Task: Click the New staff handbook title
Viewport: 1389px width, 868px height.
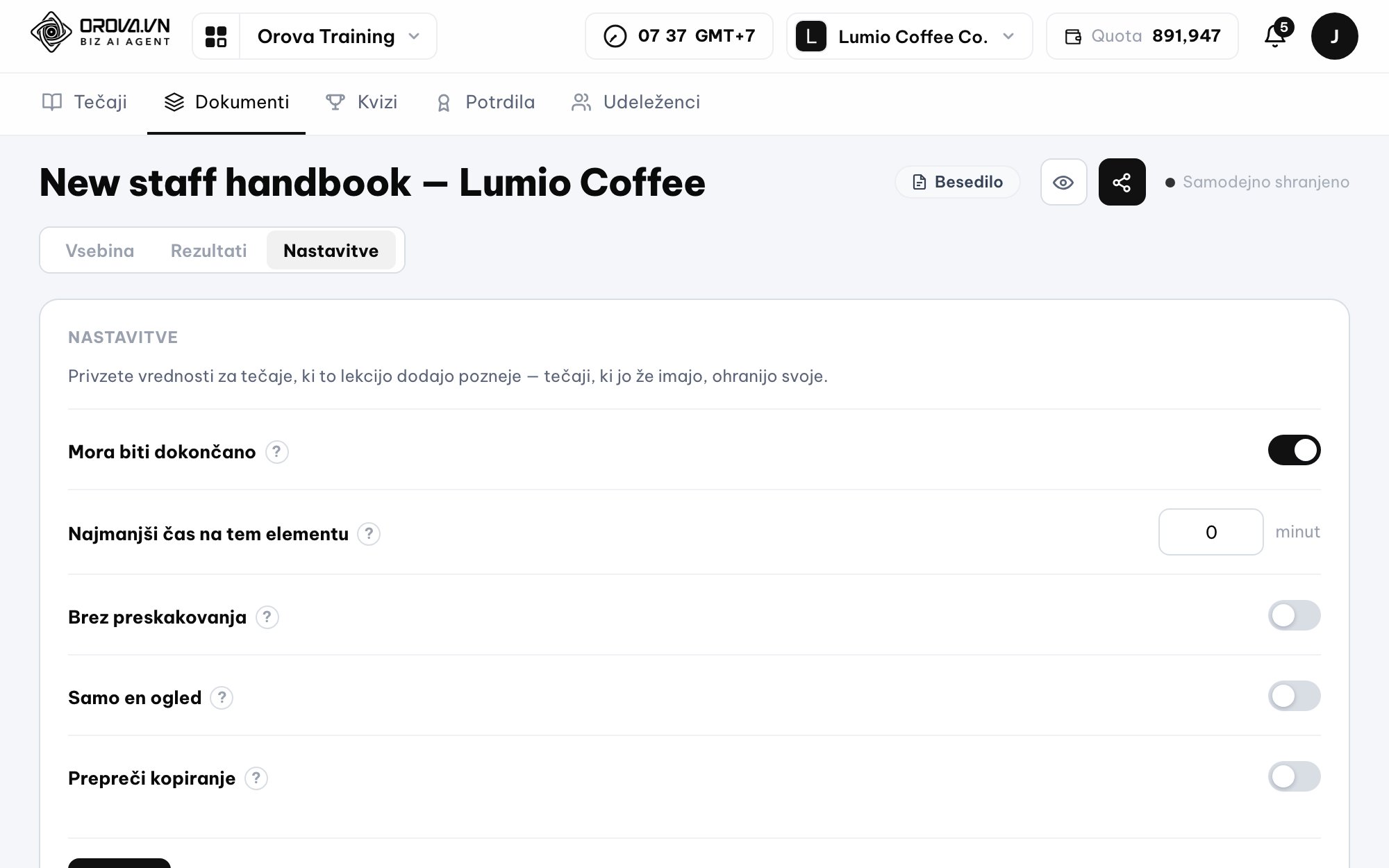Action: [372, 183]
